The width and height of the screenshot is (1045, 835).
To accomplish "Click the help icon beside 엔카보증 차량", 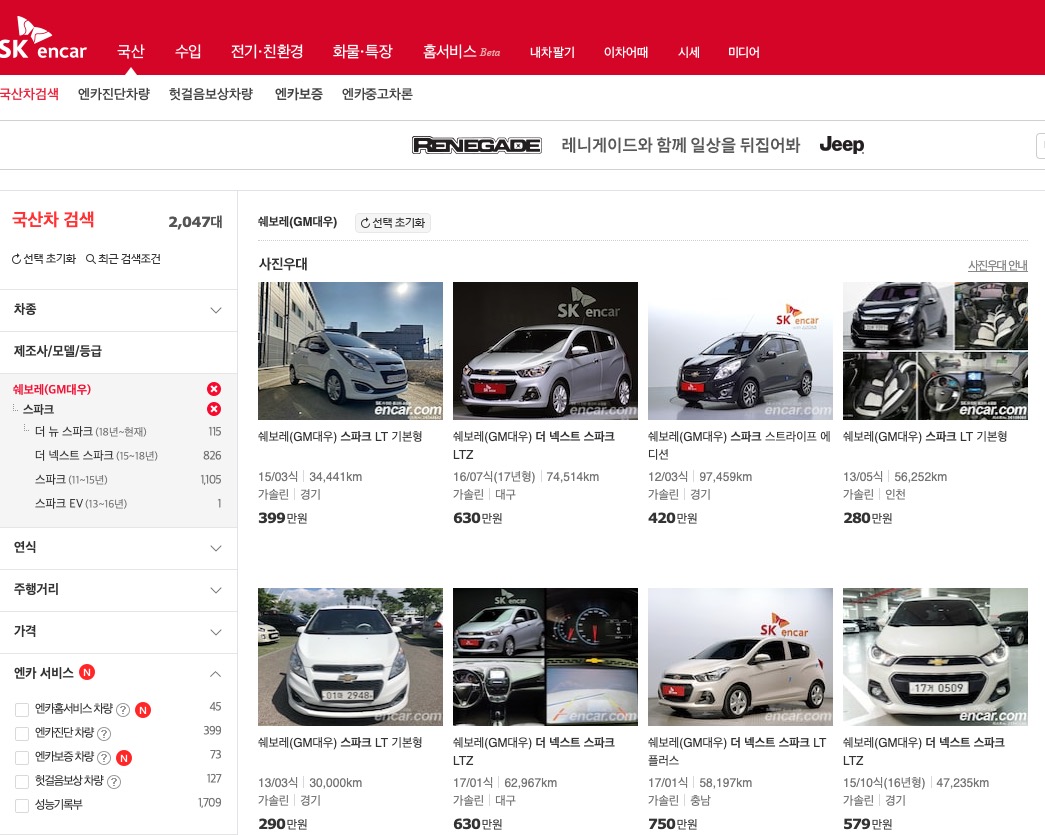I will click(104, 758).
